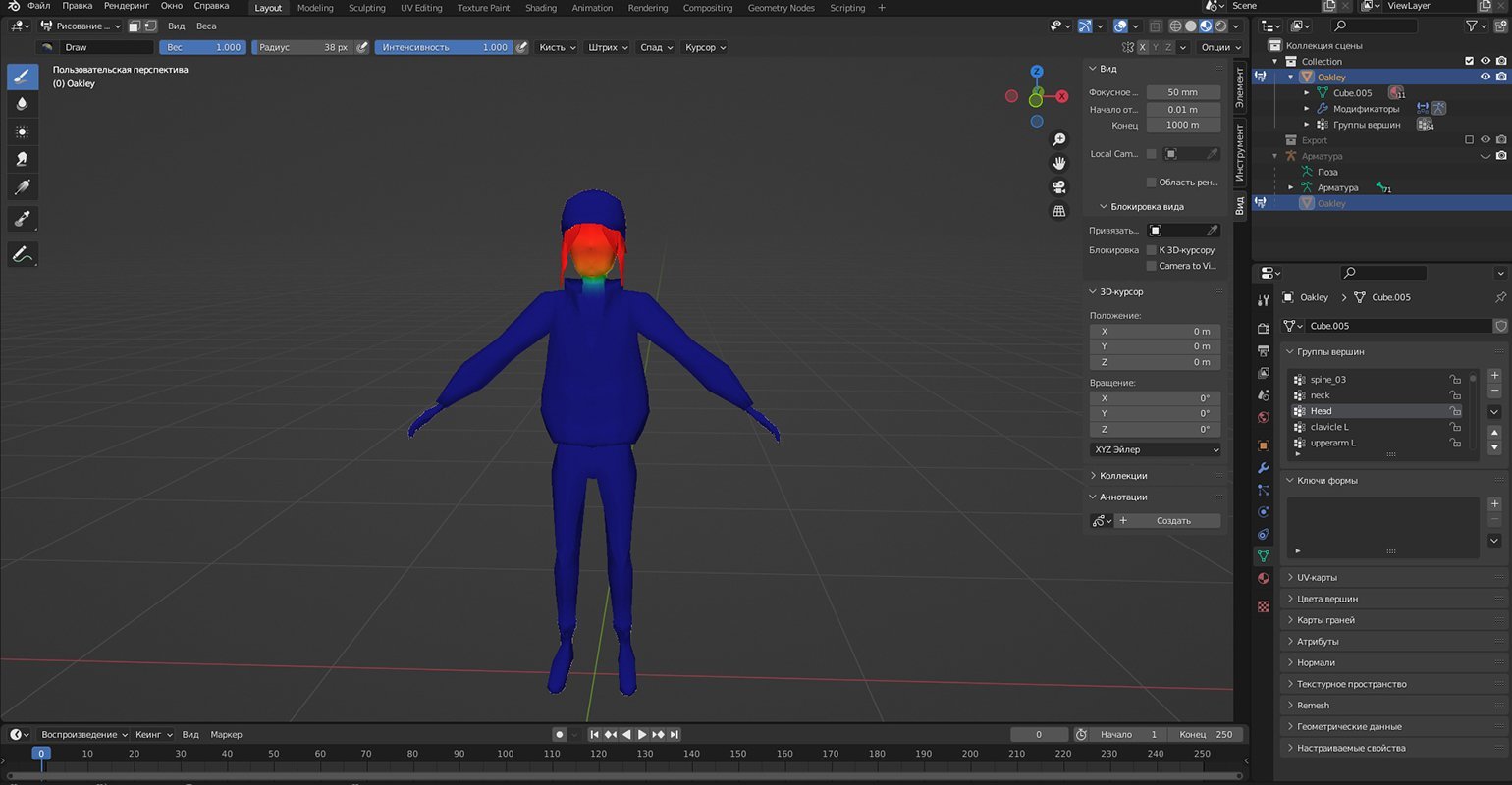Switch to the Shading workspace tab
The image size is (1512, 785).
pyautogui.click(x=541, y=8)
